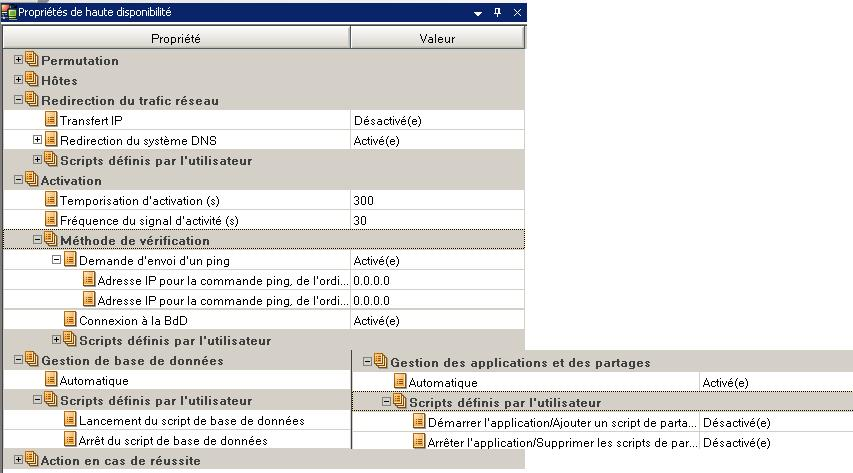
Task: Click the Permutation folder icon
Action: 32,59
